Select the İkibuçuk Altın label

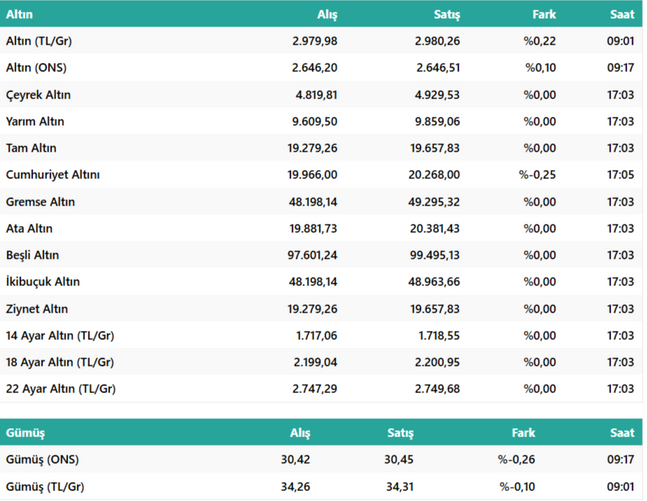click(x=42, y=282)
